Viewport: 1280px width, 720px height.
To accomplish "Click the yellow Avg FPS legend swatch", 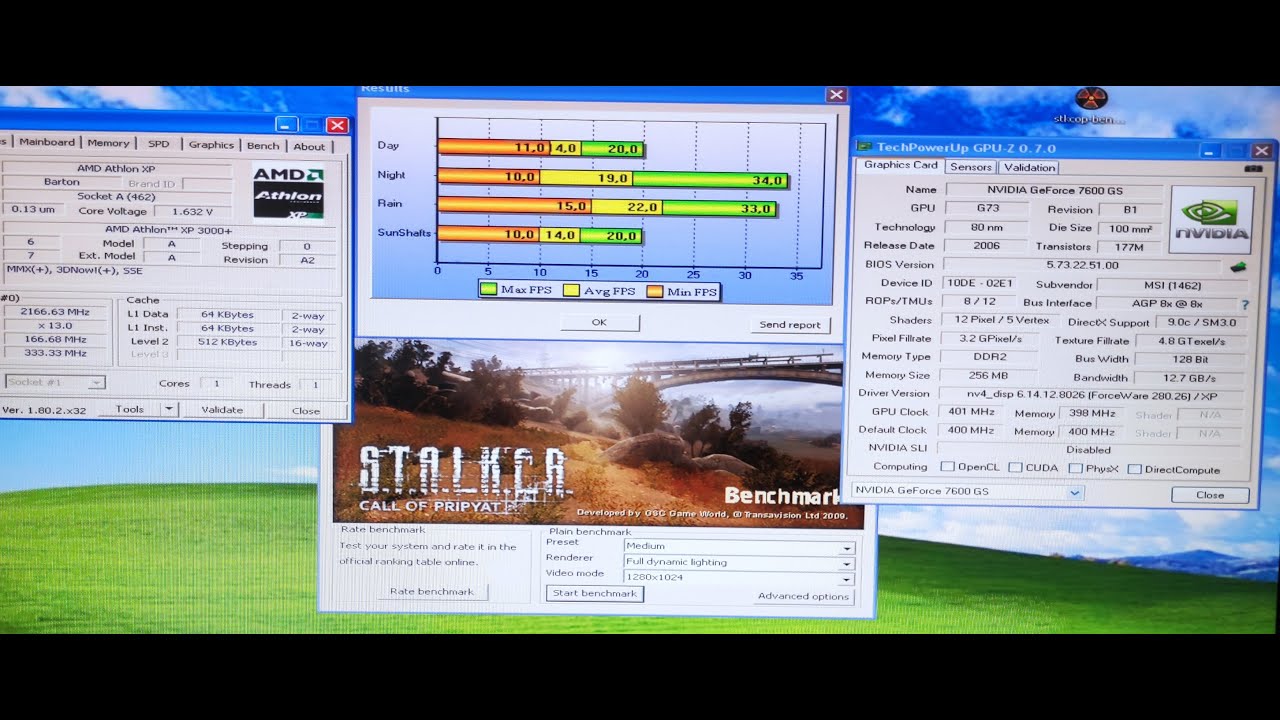I will tap(572, 291).
